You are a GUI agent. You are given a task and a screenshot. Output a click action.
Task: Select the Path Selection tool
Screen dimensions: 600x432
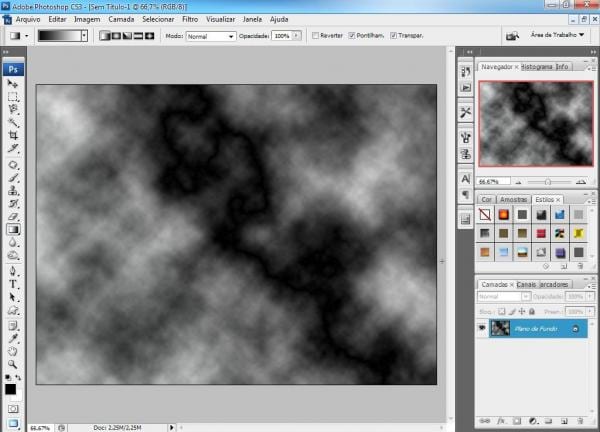click(13, 297)
